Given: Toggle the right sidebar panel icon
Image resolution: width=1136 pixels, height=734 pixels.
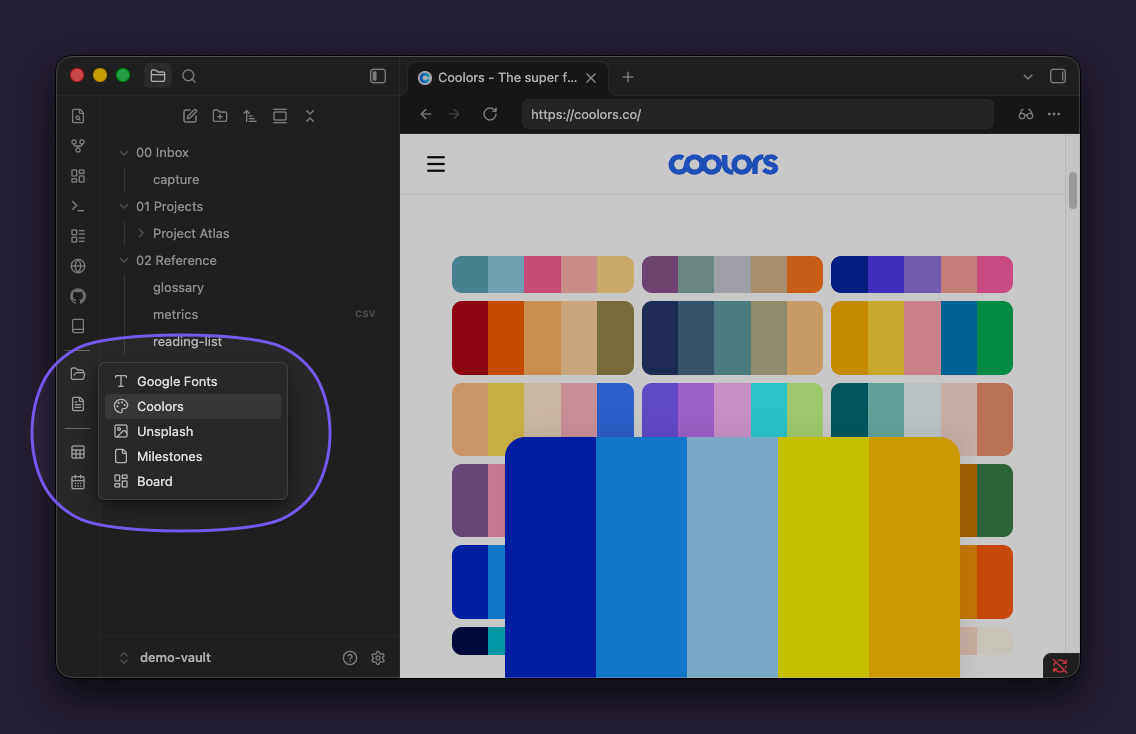Looking at the screenshot, I should tap(1058, 76).
